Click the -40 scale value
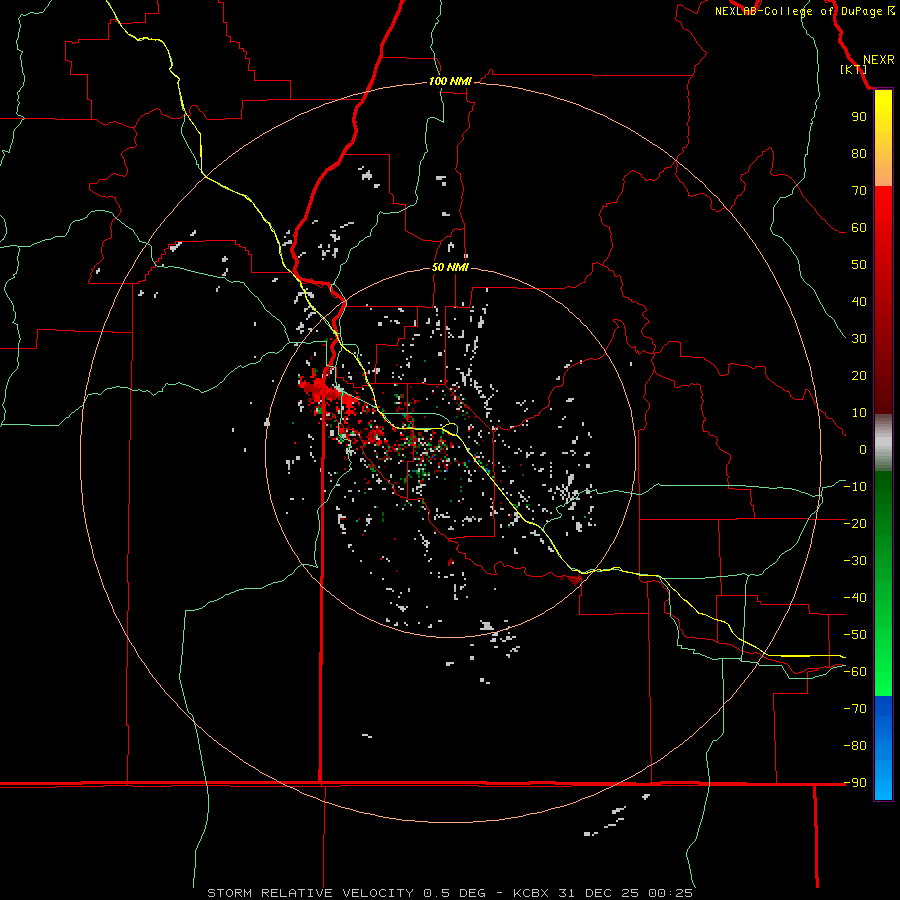Viewport: 900px width, 900px height. pyautogui.click(x=855, y=598)
